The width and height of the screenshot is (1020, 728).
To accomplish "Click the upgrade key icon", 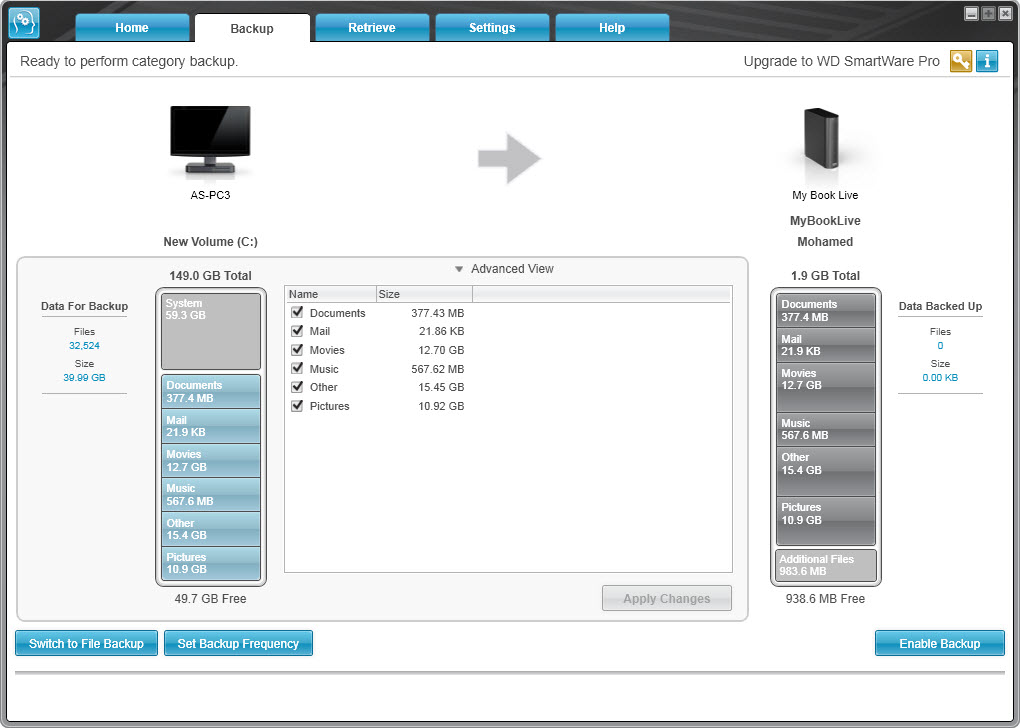I will pyautogui.click(x=961, y=61).
